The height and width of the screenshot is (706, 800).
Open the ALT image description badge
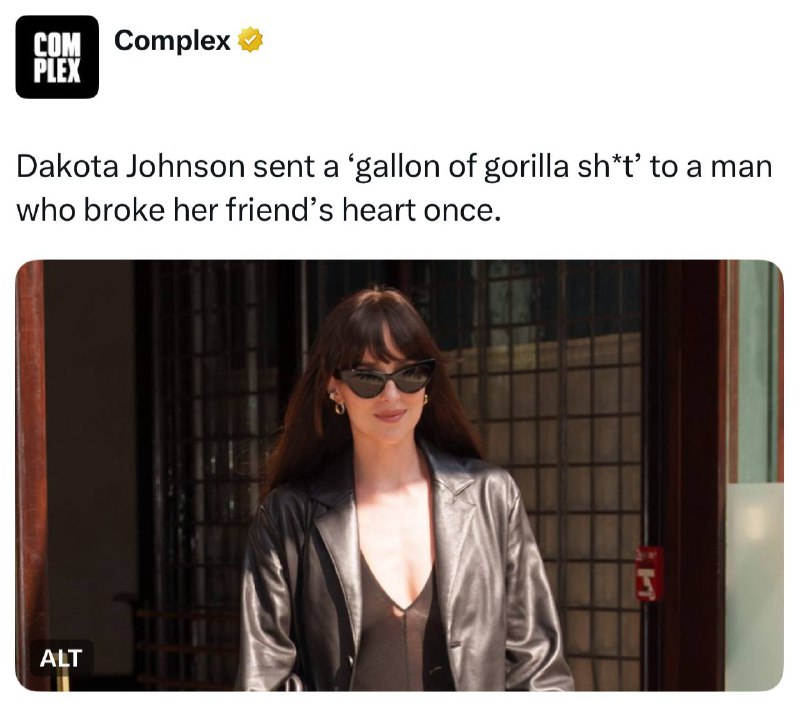click(61, 658)
